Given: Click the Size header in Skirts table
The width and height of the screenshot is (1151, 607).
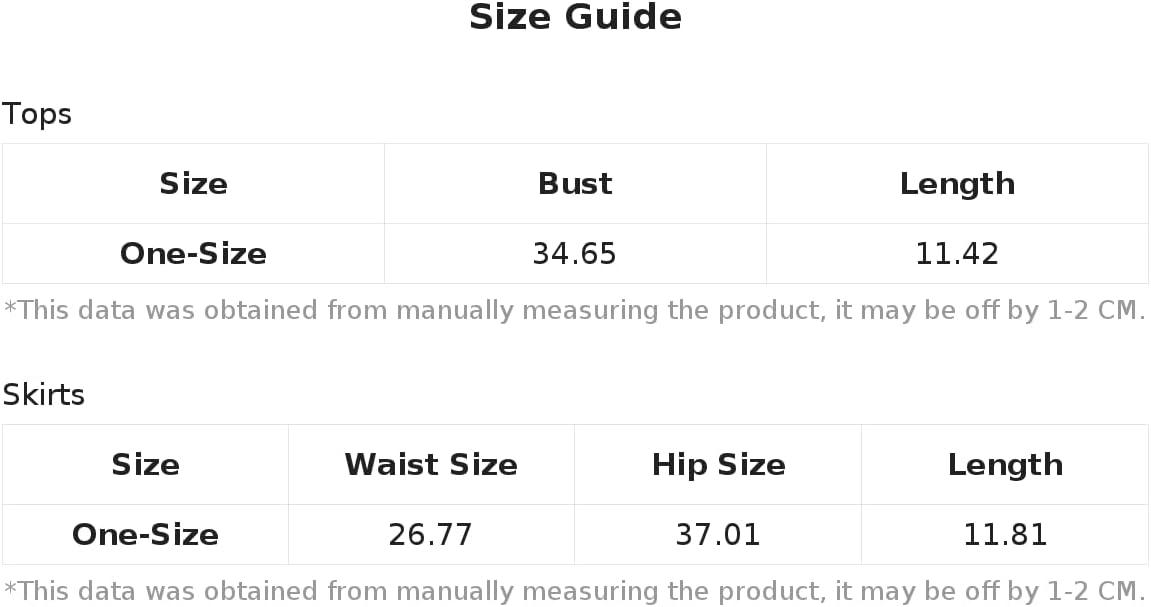Looking at the screenshot, I should [145, 465].
